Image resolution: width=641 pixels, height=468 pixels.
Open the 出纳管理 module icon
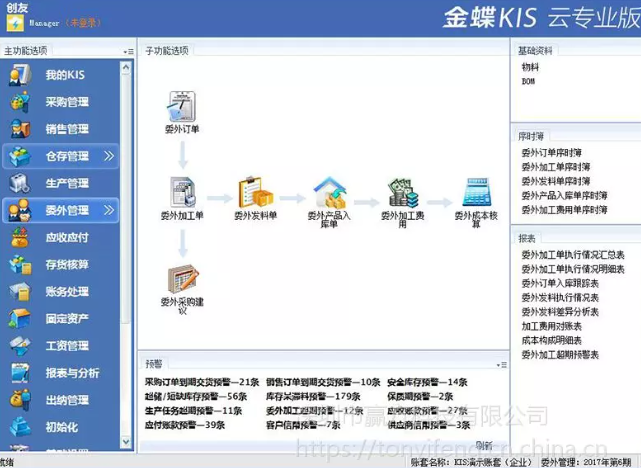(20, 400)
